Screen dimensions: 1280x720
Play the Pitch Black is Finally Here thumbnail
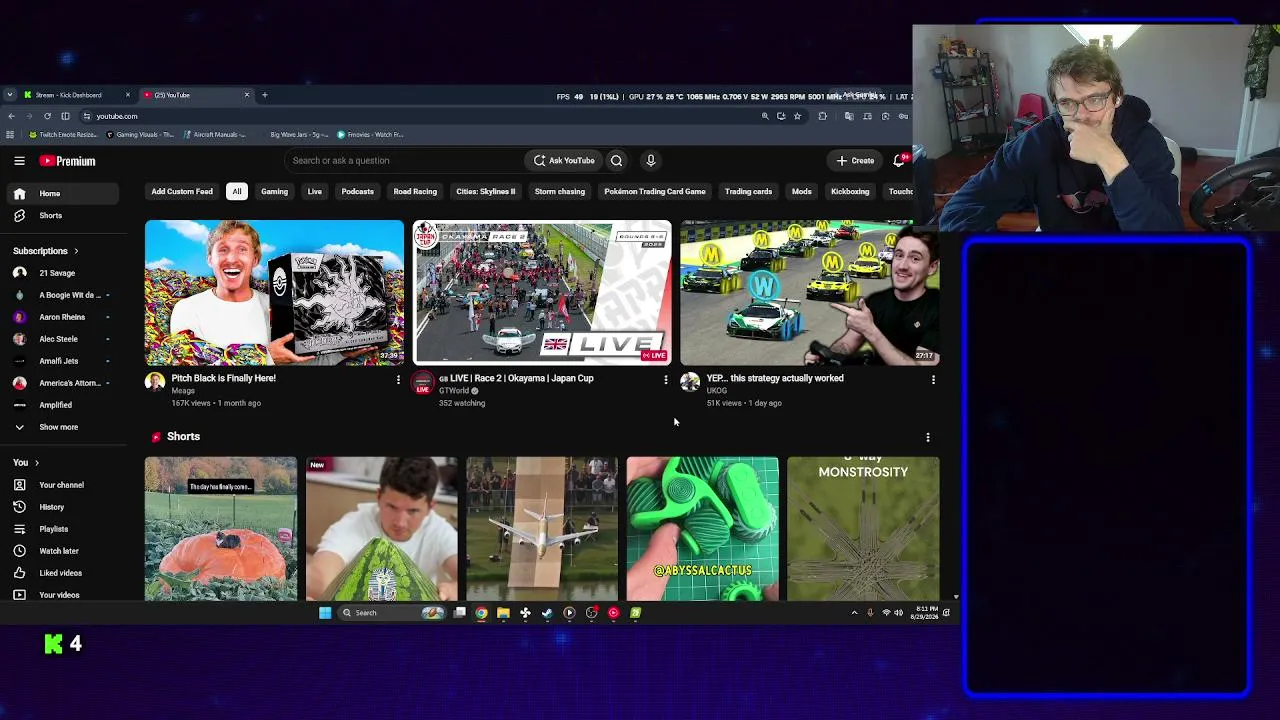[274, 293]
